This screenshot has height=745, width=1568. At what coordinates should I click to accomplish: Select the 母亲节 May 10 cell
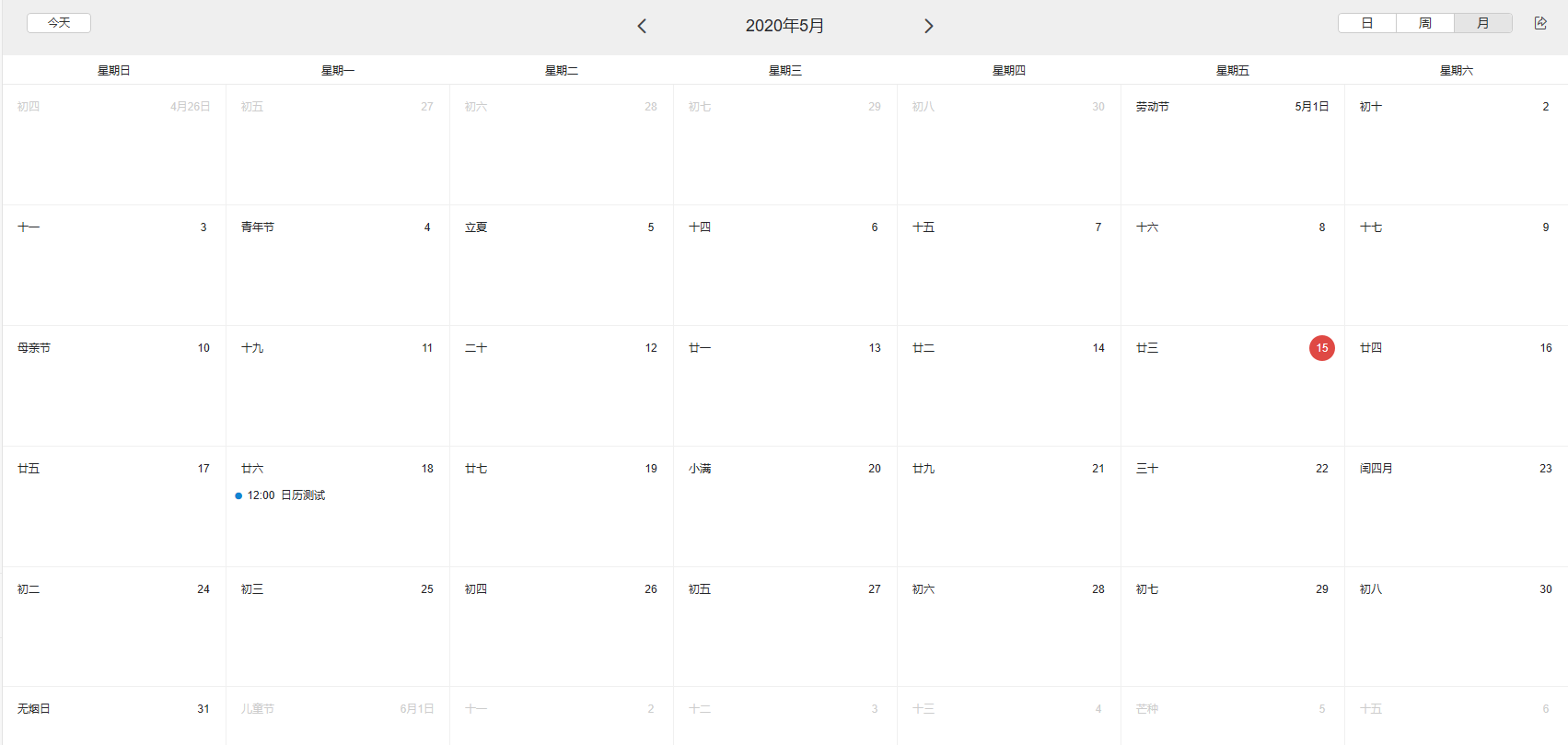pos(113,387)
